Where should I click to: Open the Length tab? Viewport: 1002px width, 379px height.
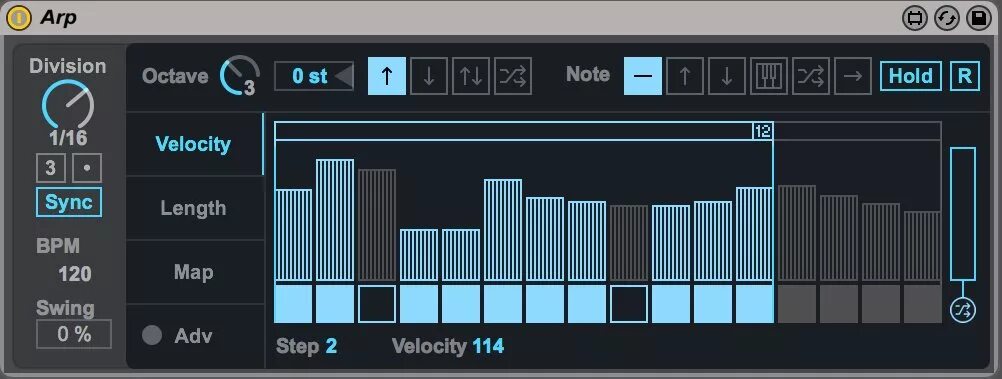click(x=194, y=208)
